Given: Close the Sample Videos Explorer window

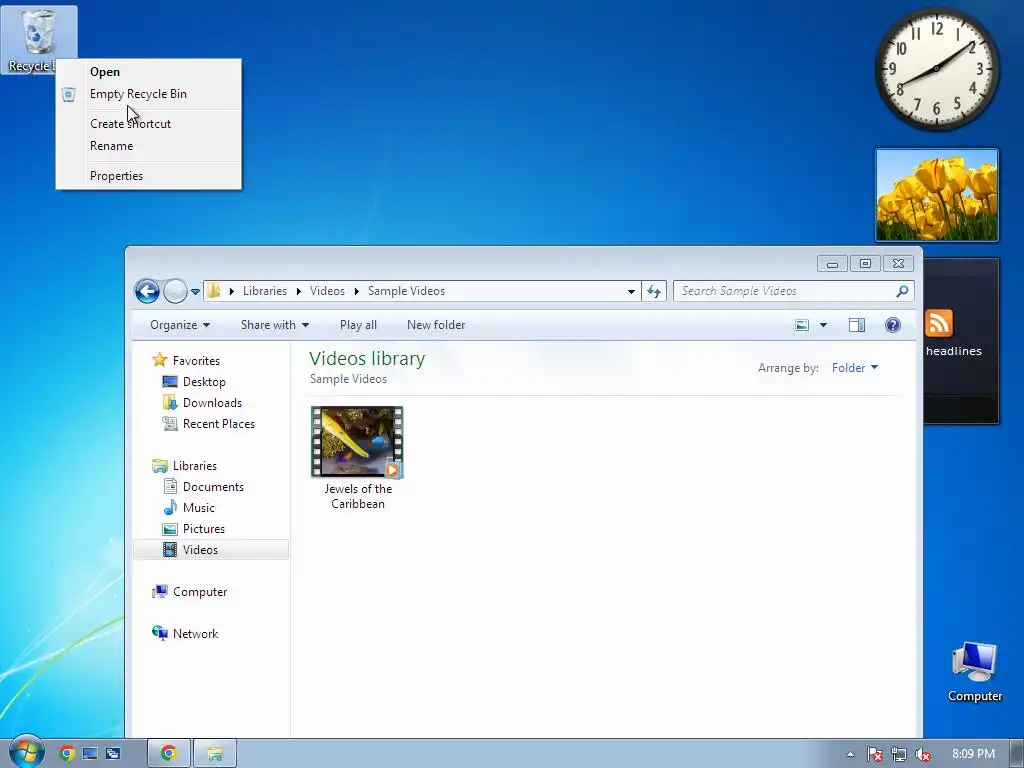Looking at the screenshot, I should click(x=899, y=264).
